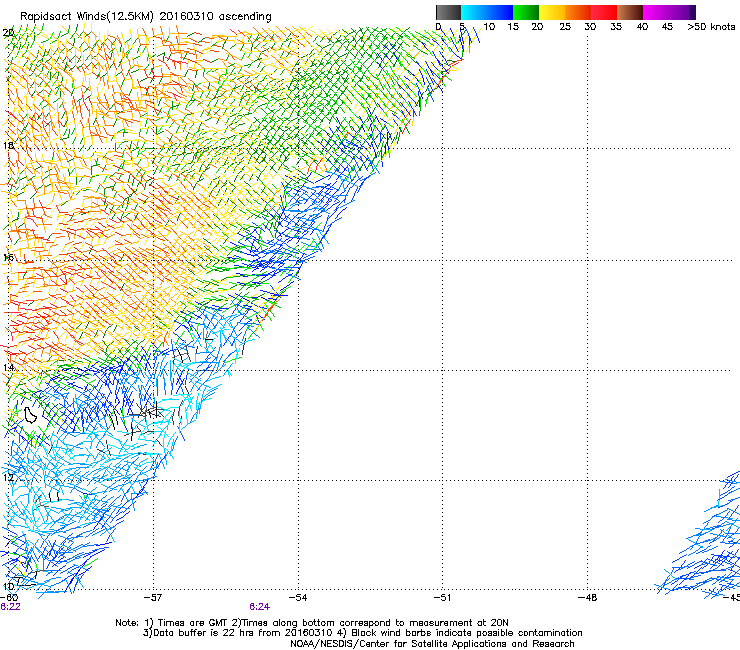Click the green 15-20 knots legend segment
Viewport: 740px width, 650px height.
[x=526, y=12]
